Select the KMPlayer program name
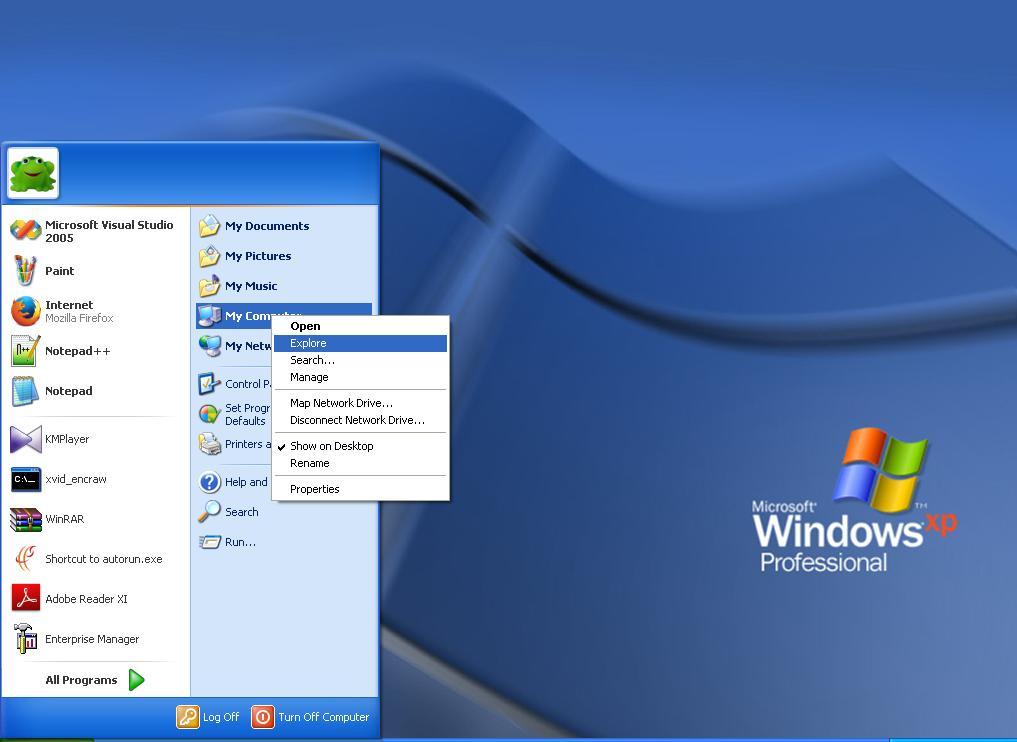Screen dimensions: 1017x742 point(67,439)
